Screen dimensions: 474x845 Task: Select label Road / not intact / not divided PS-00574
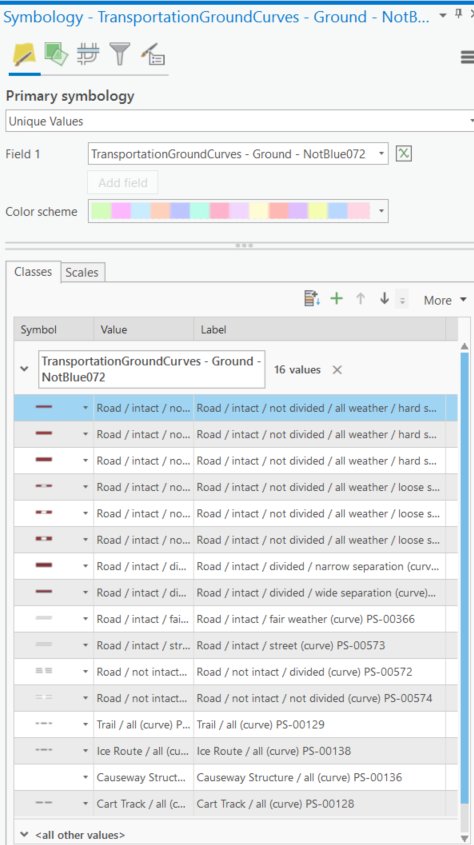point(315,698)
